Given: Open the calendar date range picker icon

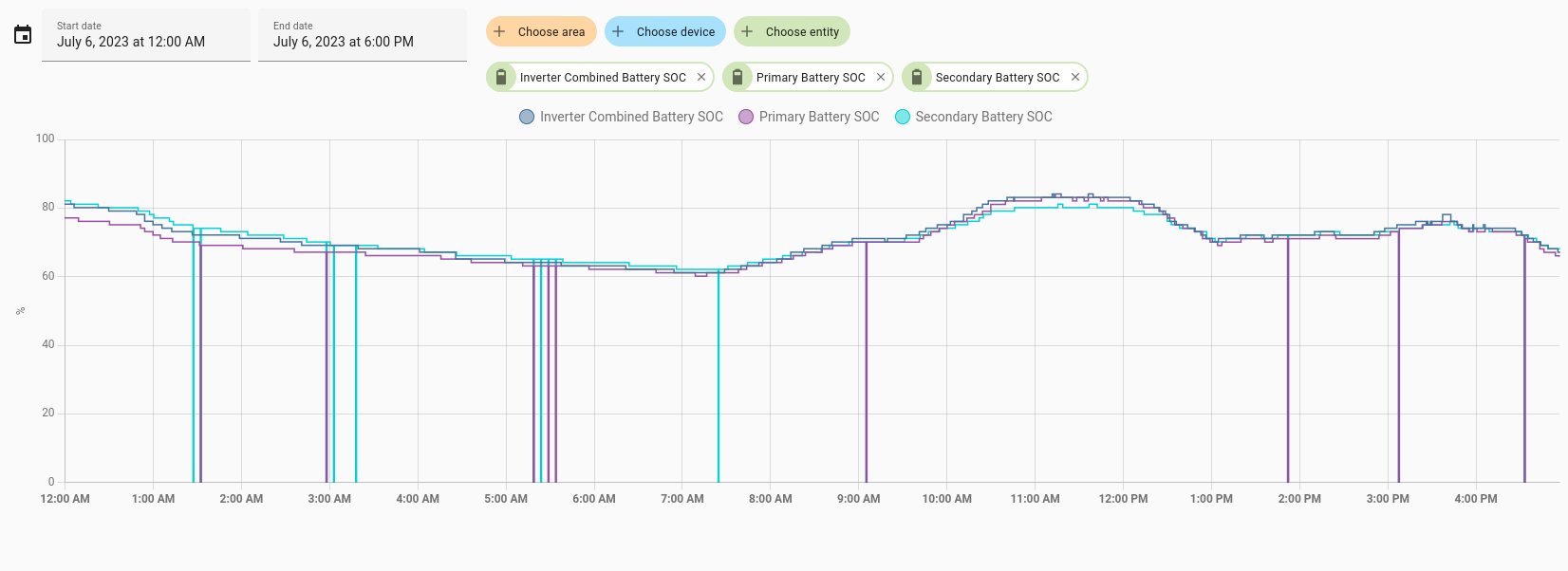Looking at the screenshot, I should [x=23, y=35].
